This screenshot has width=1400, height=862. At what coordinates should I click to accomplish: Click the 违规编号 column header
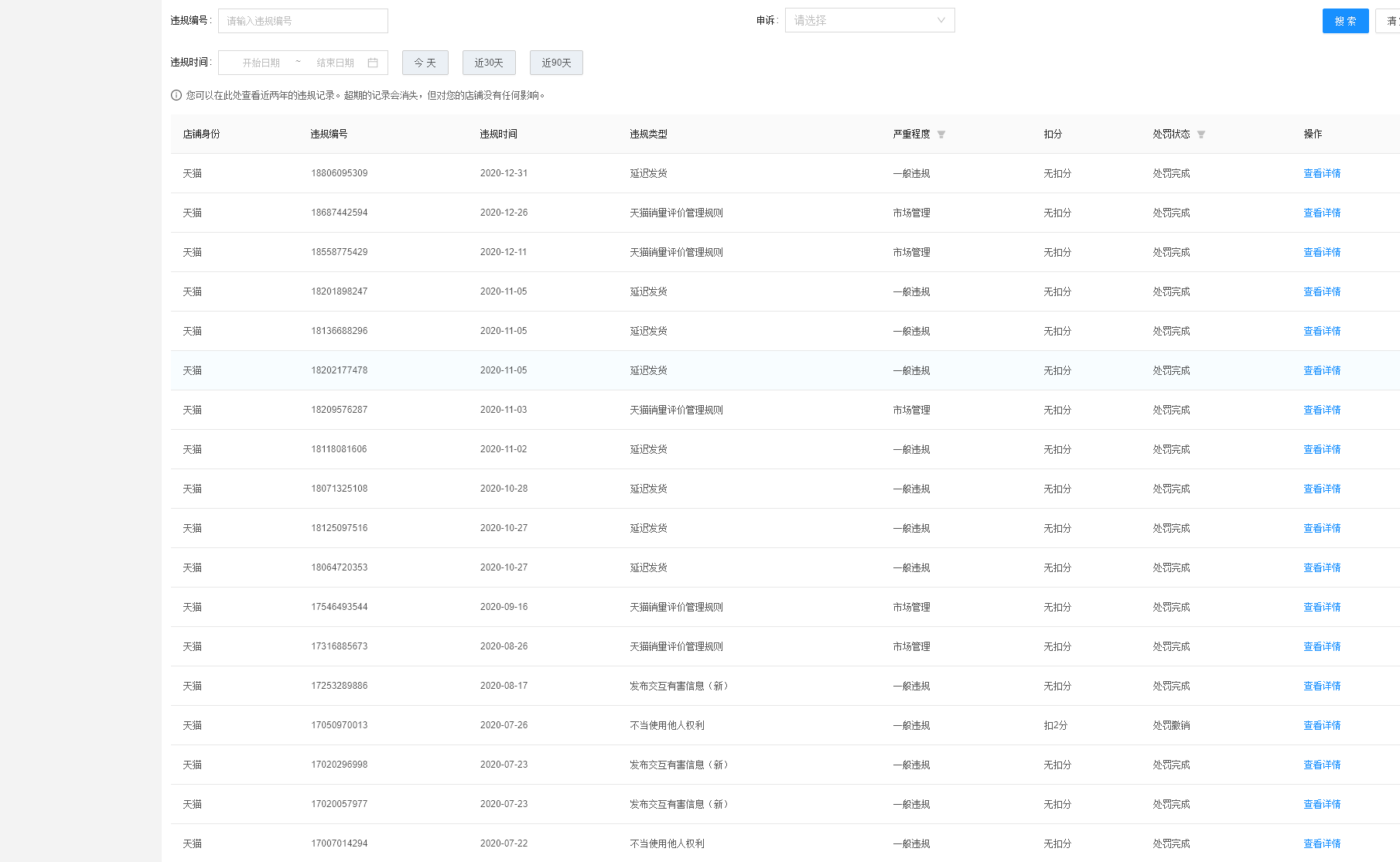click(x=329, y=134)
